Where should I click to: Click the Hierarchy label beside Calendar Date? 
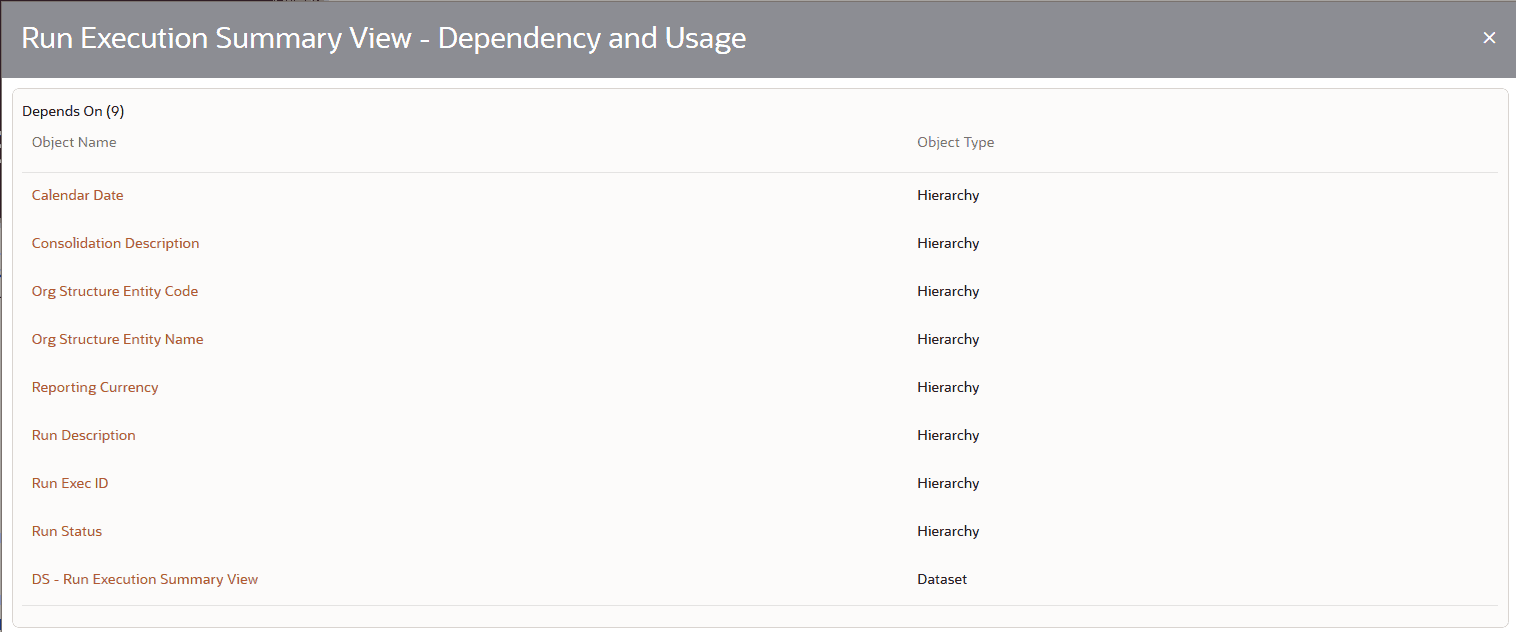947,195
